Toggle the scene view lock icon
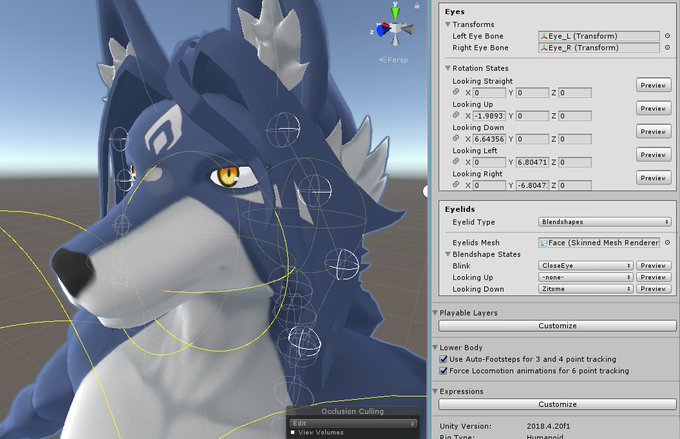This screenshot has height=439, width=680. [417, 6]
